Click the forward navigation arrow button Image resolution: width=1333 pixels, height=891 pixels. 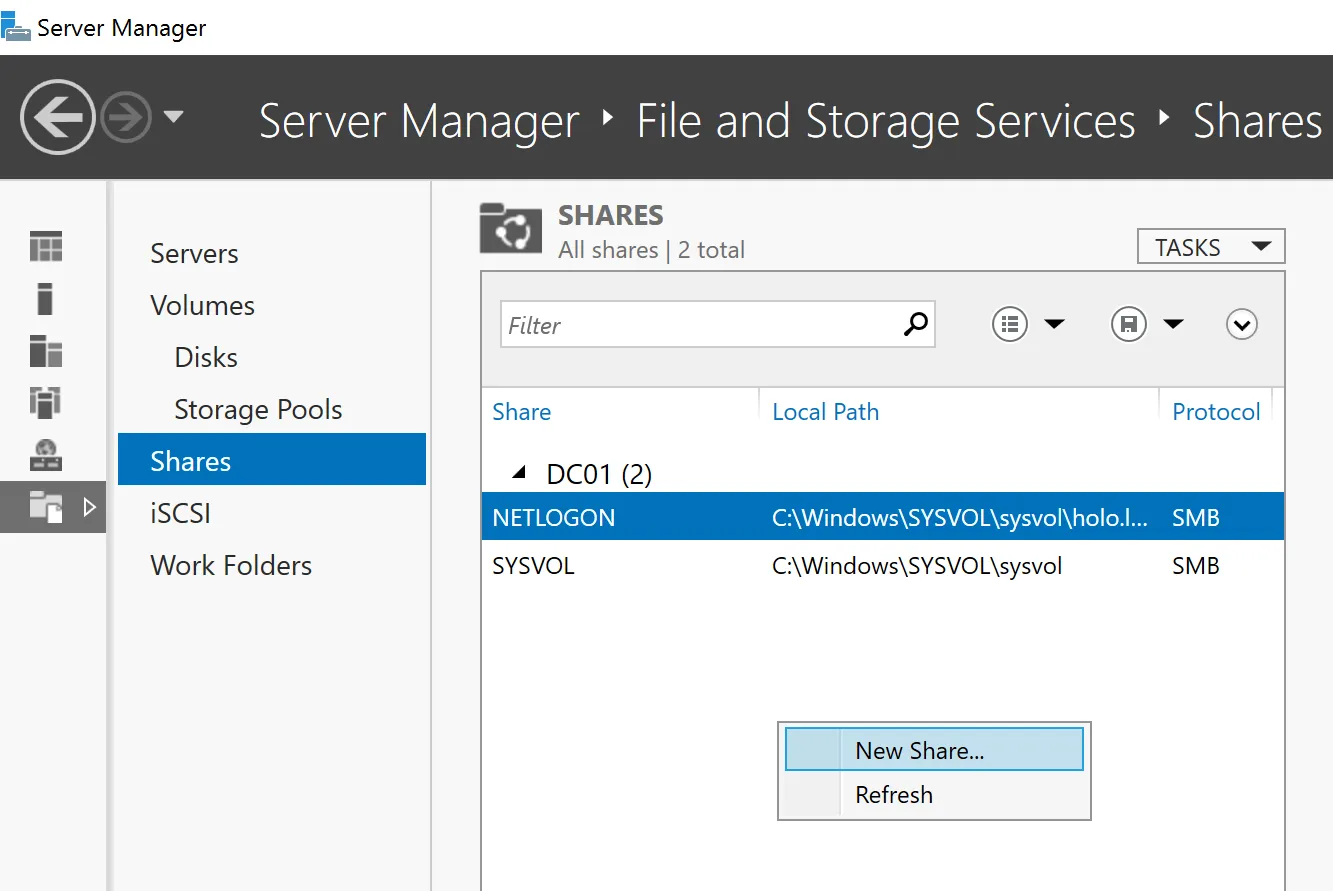point(127,118)
